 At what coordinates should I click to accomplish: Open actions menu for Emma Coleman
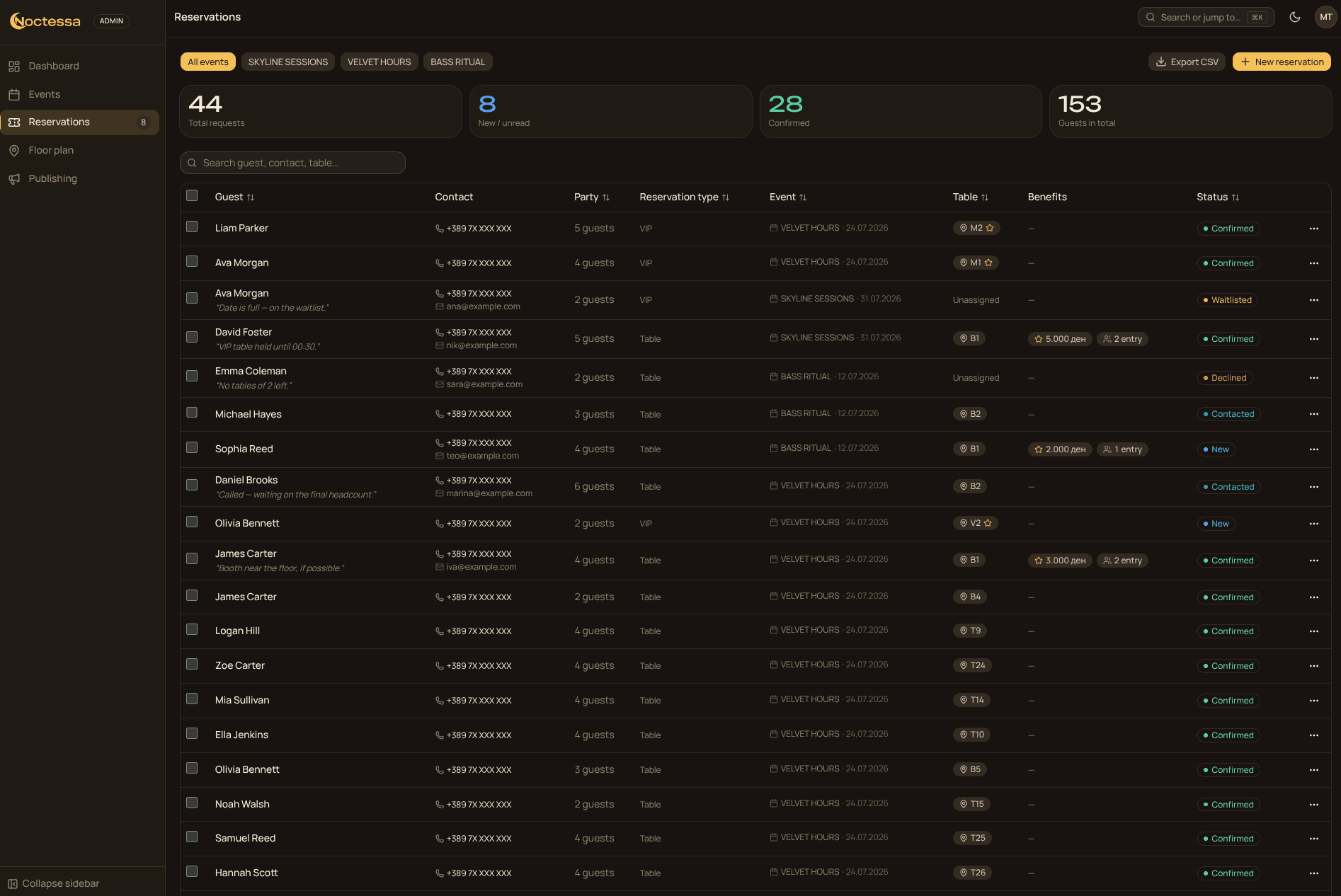[1314, 378]
